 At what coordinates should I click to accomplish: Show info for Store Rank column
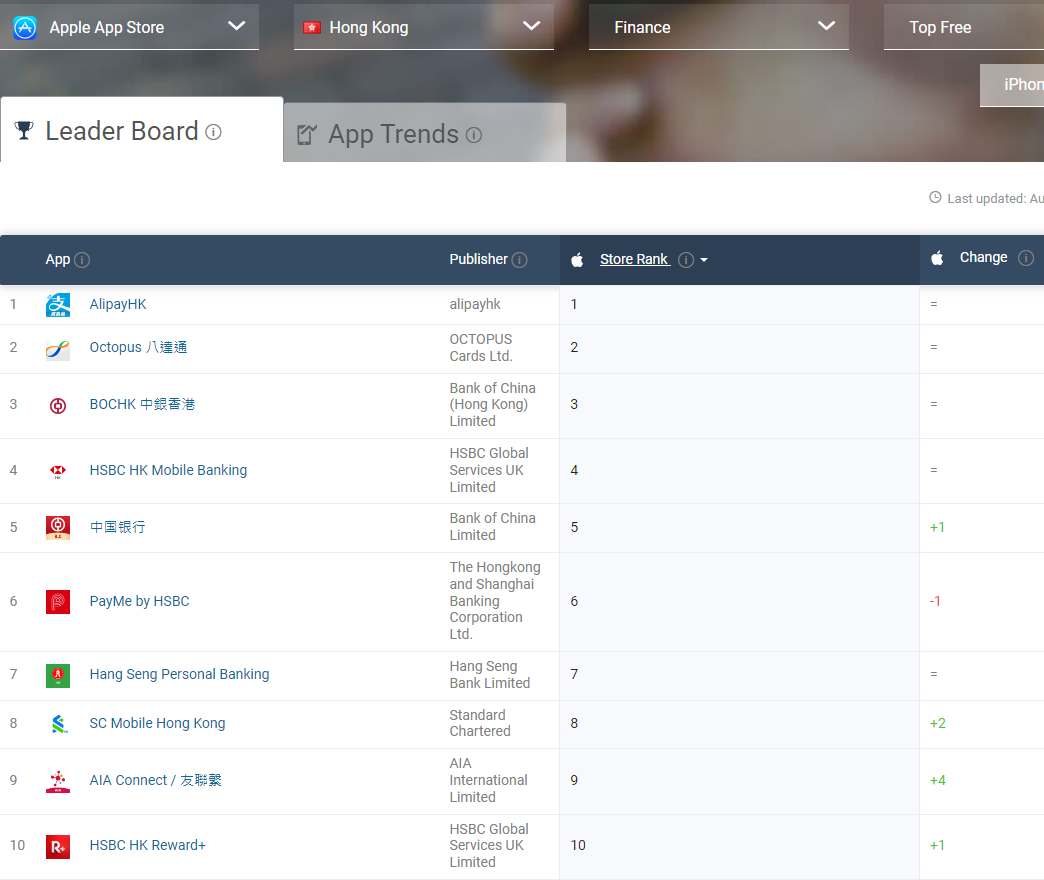click(x=686, y=260)
